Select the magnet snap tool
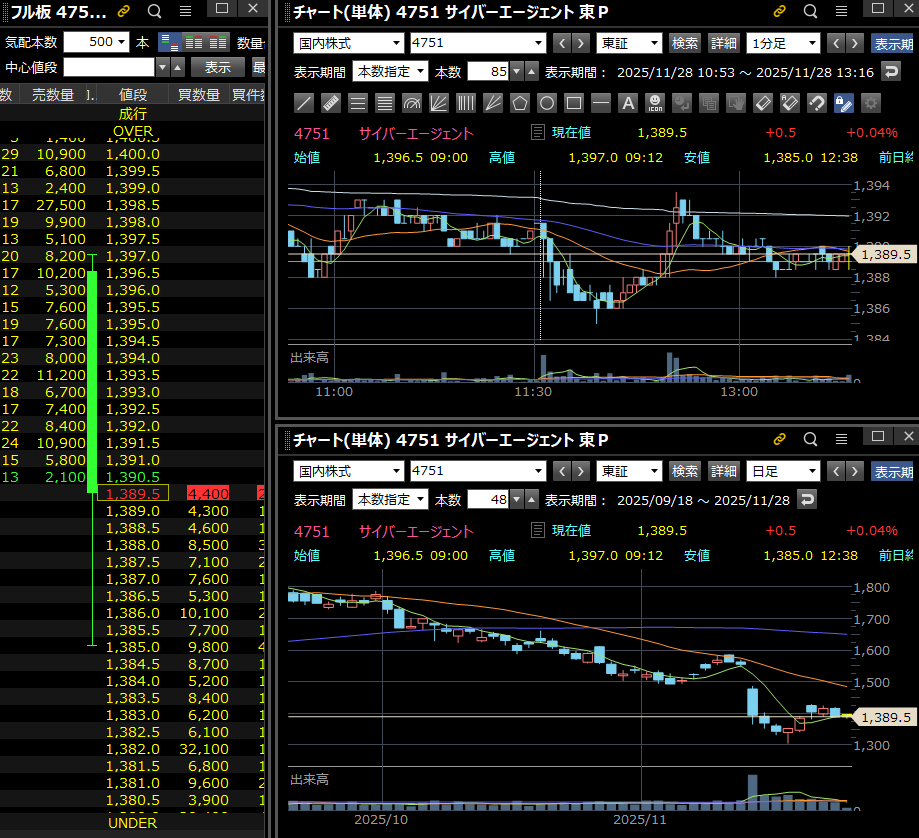Image resolution: width=919 pixels, height=838 pixels. click(x=817, y=103)
